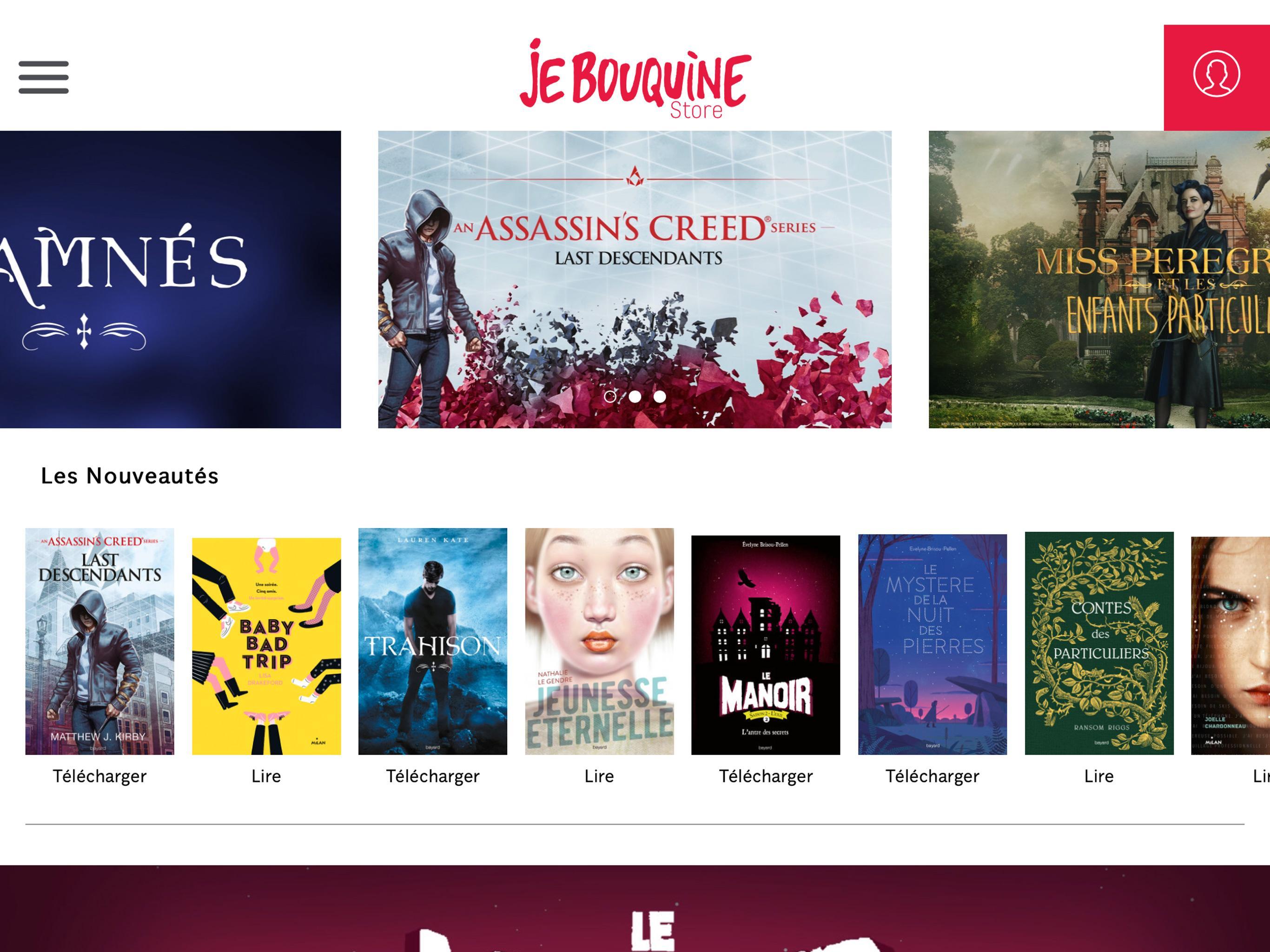The width and height of the screenshot is (1270, 952).
Task: Open the Miss Peregrine banner
Action: 1099,279
